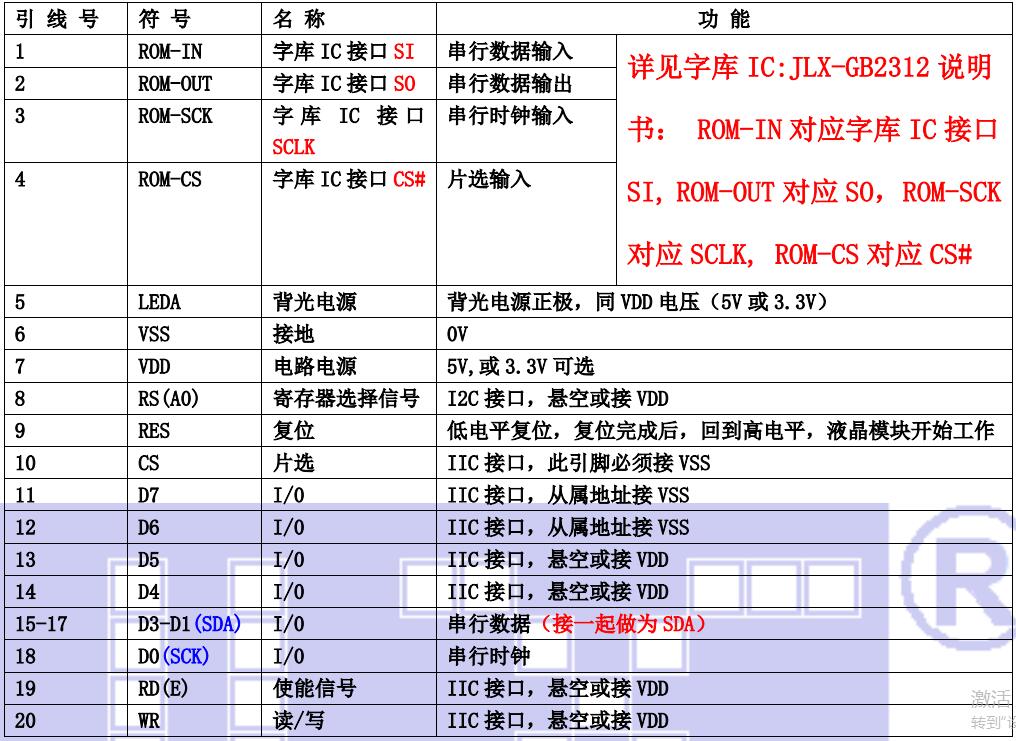
Task: Click the red SCLK label
Action: (293, 147)
